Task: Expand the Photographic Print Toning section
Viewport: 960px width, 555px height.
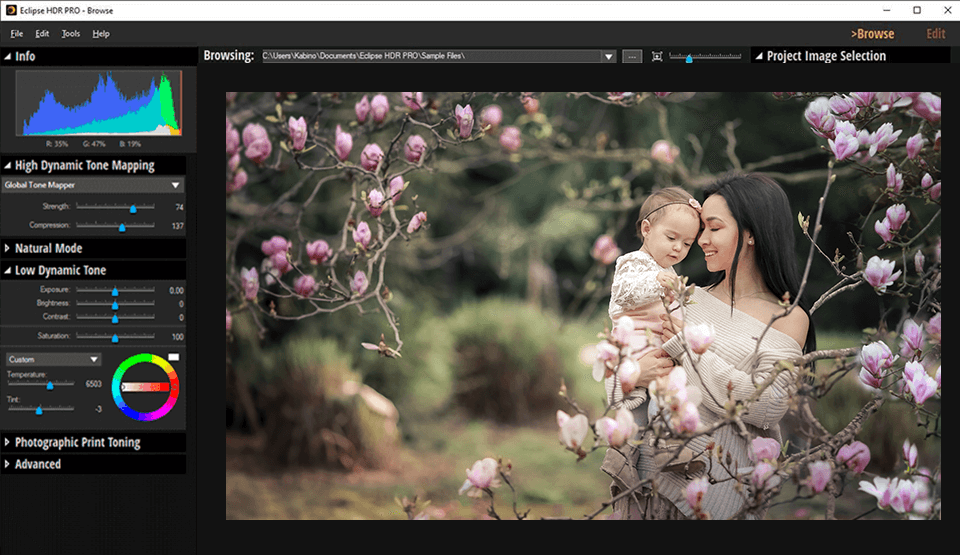Action: pos(8,442)
